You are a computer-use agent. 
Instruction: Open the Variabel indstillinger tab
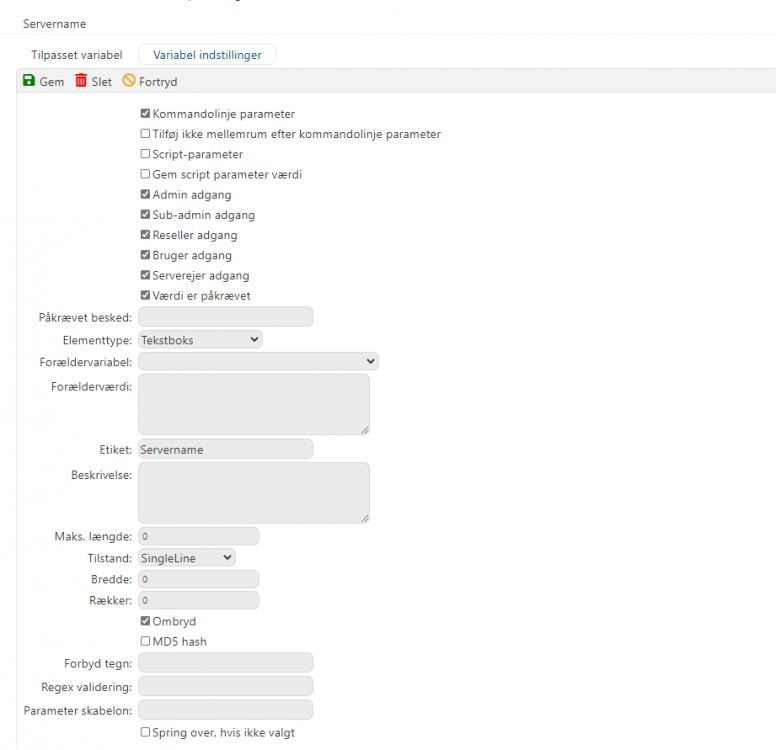tap(207, 55)
